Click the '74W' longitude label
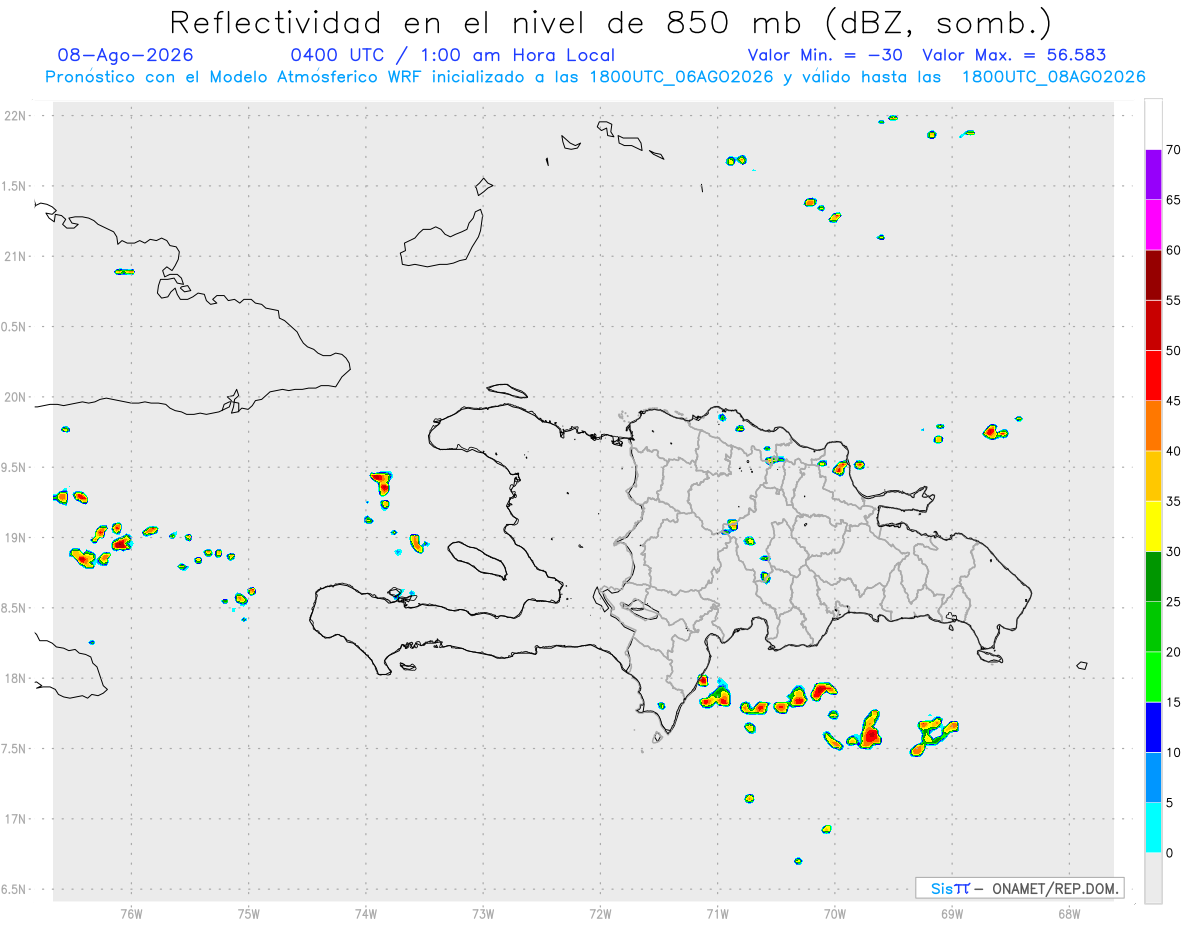Image resolution: width=1200 pixels, height=927 pixels. point(366,913)
